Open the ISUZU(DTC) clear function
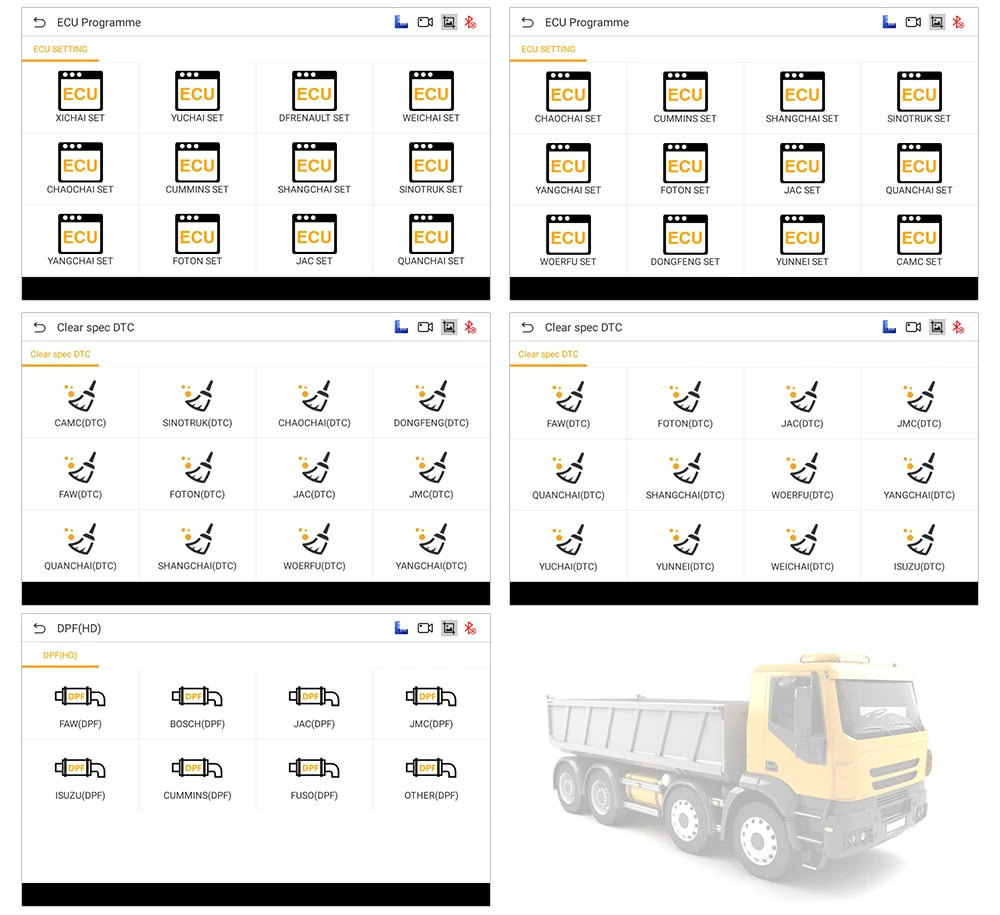The width and height of the screenshot is (1000, 915). (919, 547)
